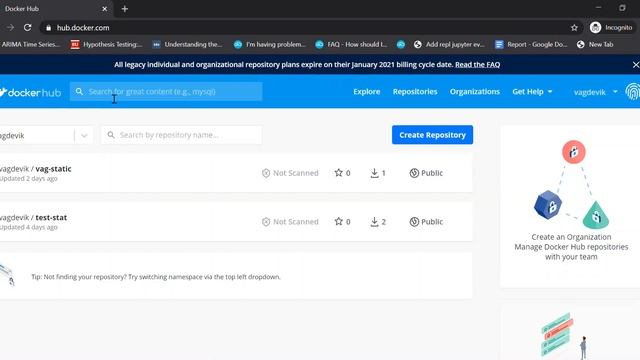Open the vagdevik / test-stat repository
The height and width of the screenshot is (360, 640).
[x=33, y=217]
